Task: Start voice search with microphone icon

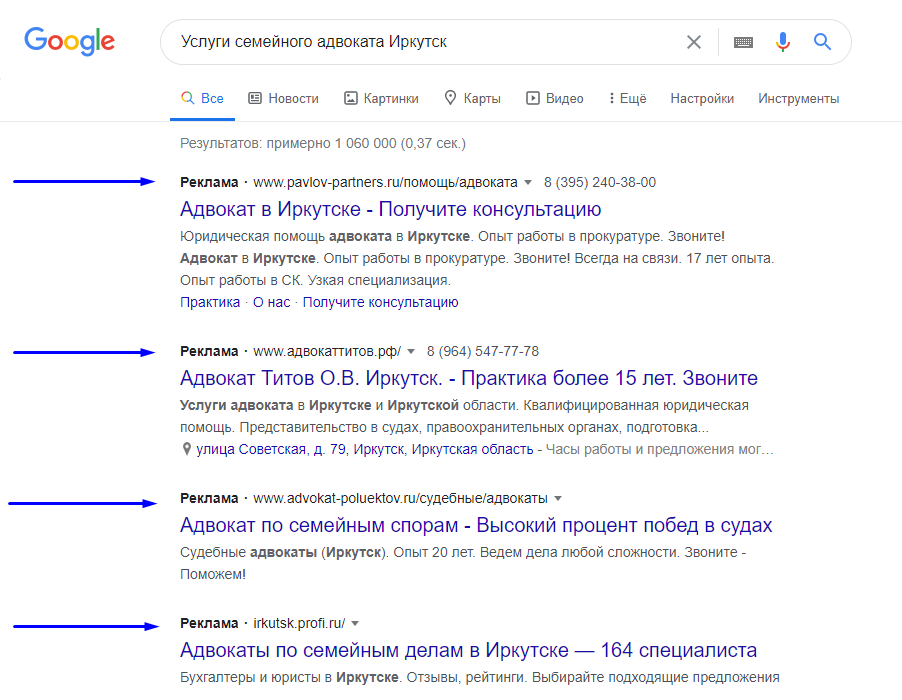Action: point(782,42)
